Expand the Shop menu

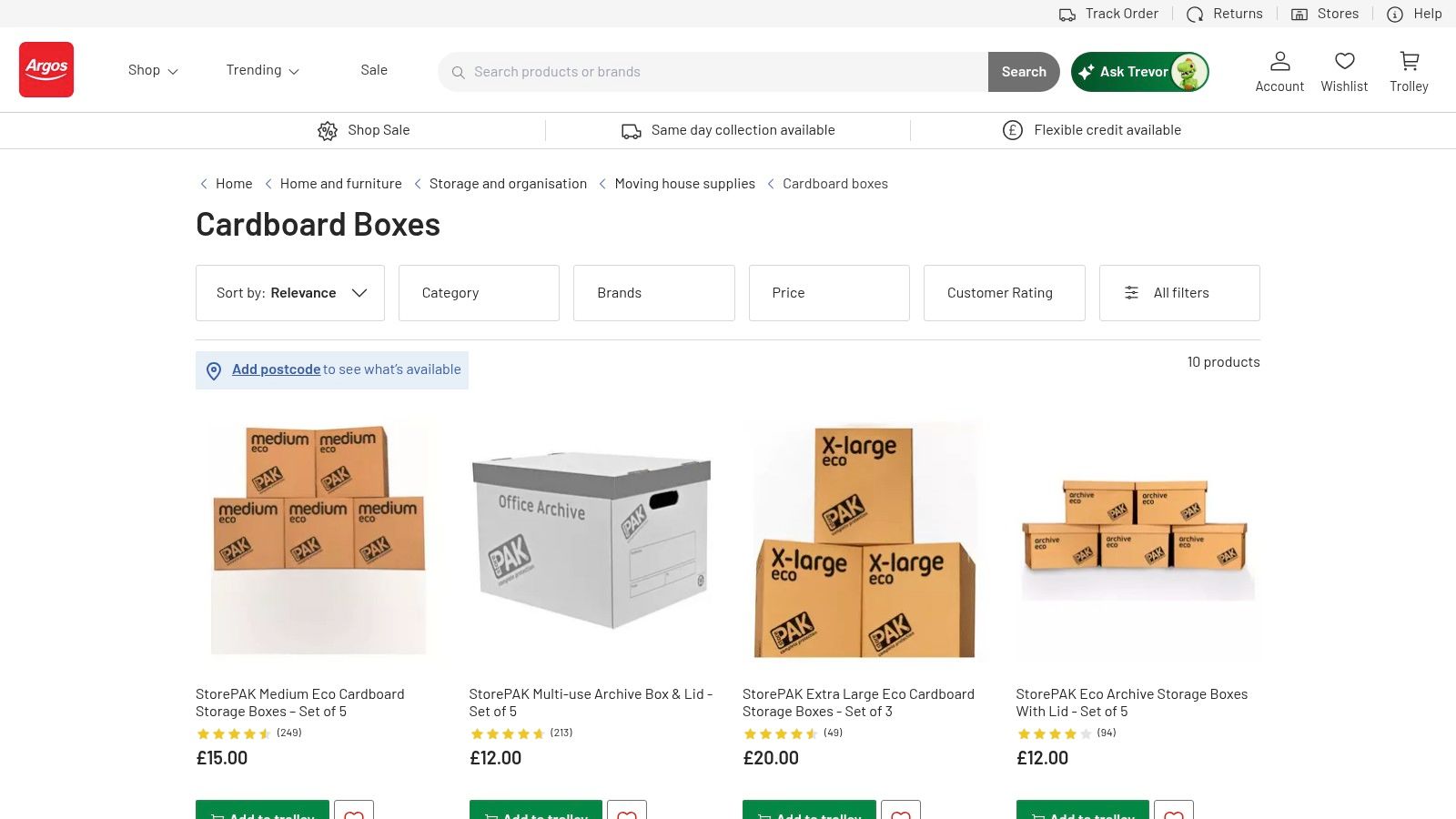coord(152,70)
